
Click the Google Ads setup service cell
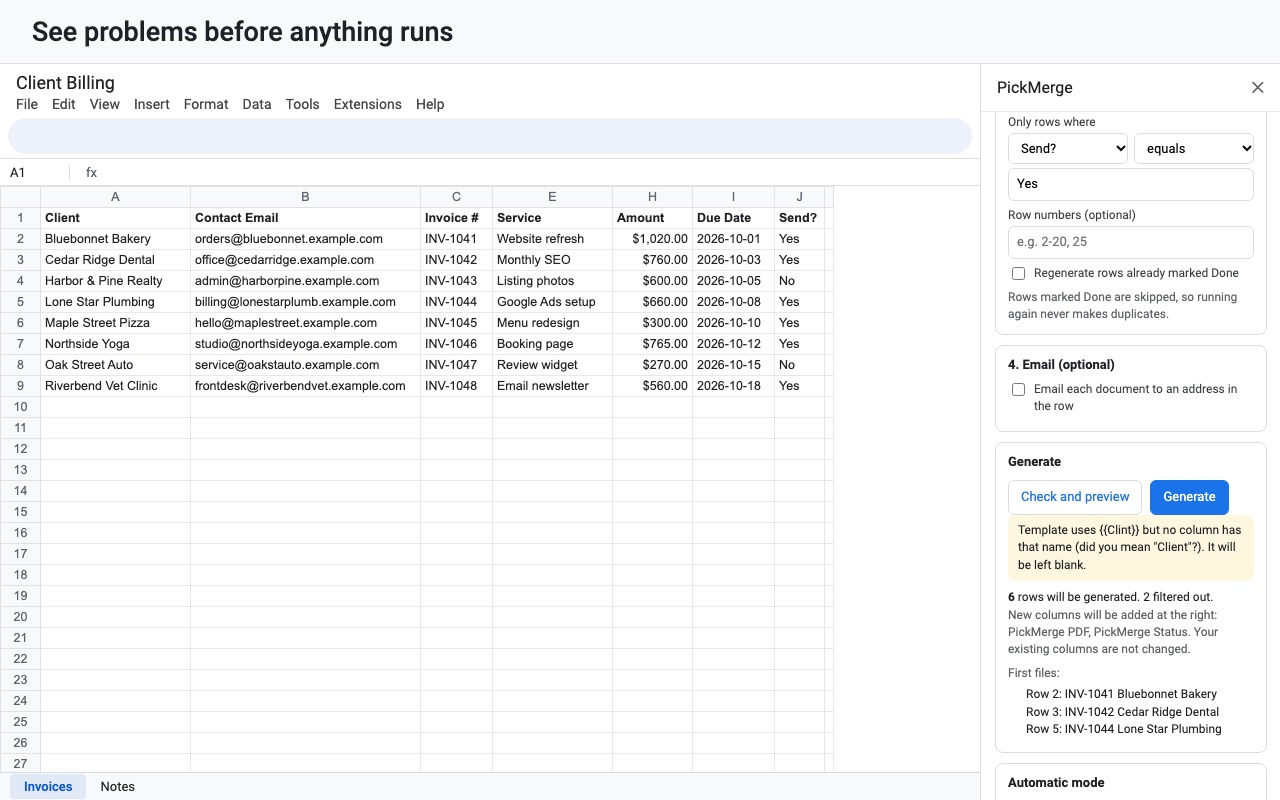(x=552, y=302)
